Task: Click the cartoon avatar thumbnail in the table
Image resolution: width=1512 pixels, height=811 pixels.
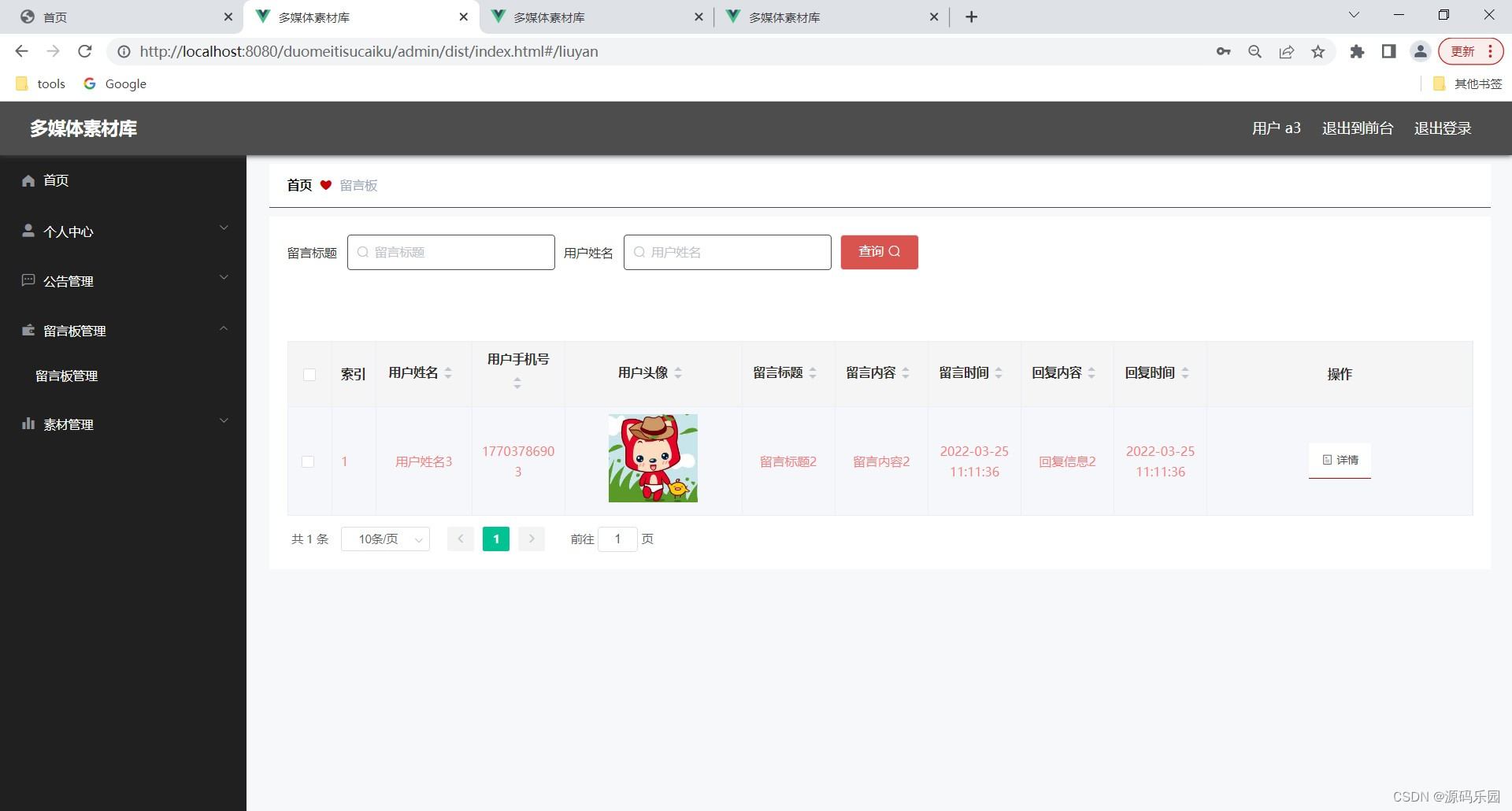Action: pos(652,457)
